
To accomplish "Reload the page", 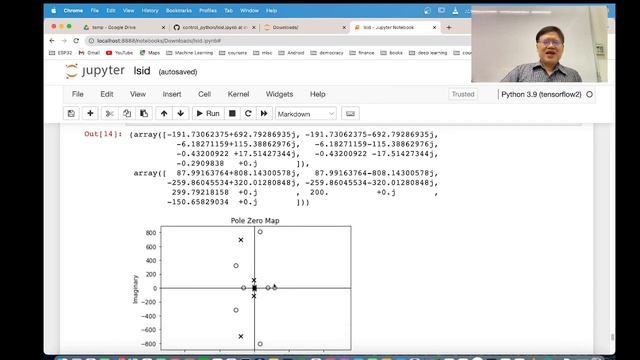I will 76,40.
